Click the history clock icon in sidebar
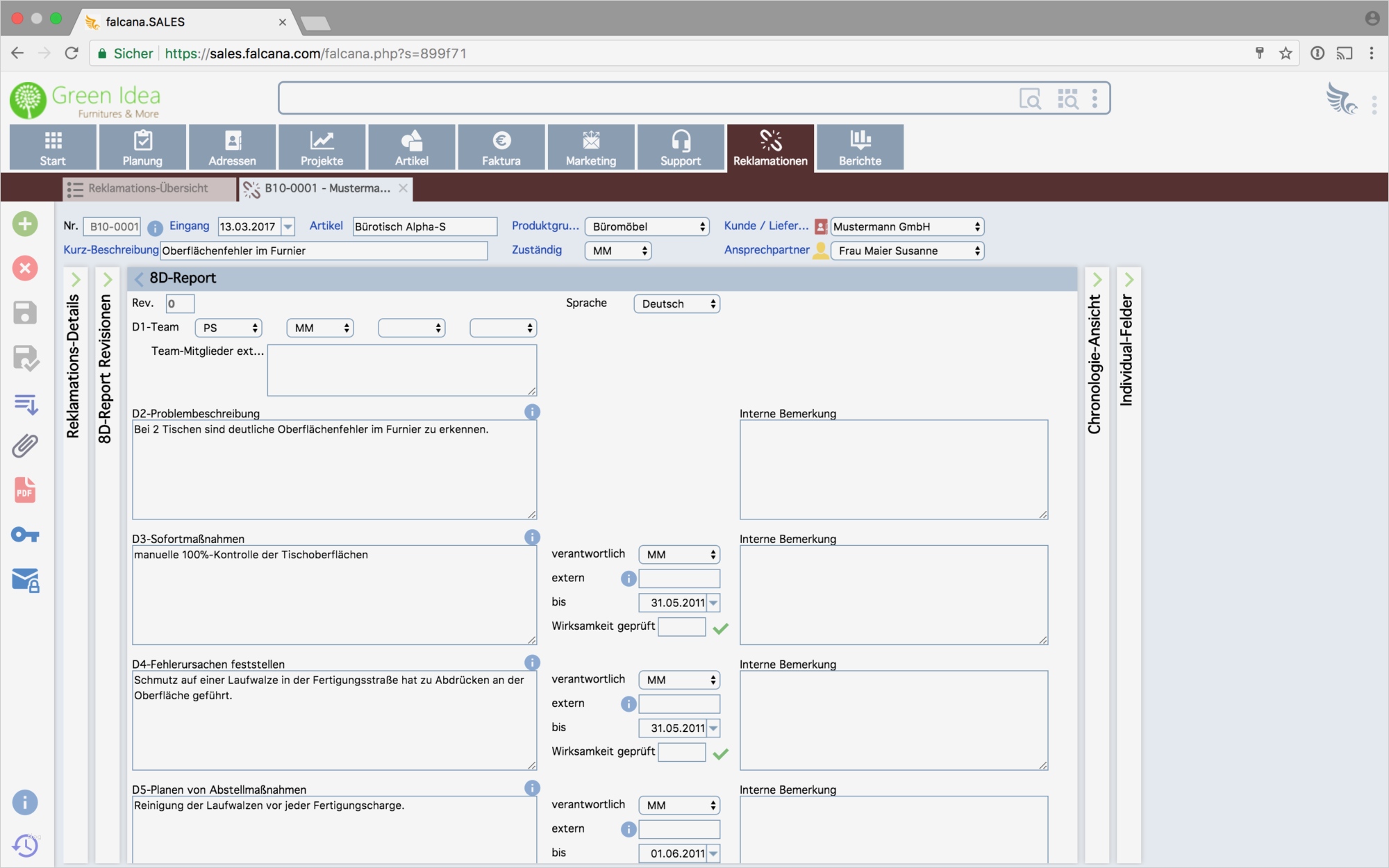 click(25, 846)
